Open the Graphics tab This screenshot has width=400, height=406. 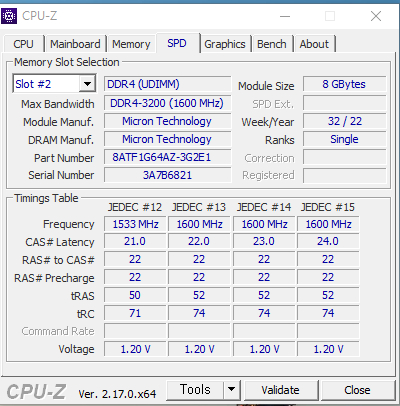[x=225, y=44]
